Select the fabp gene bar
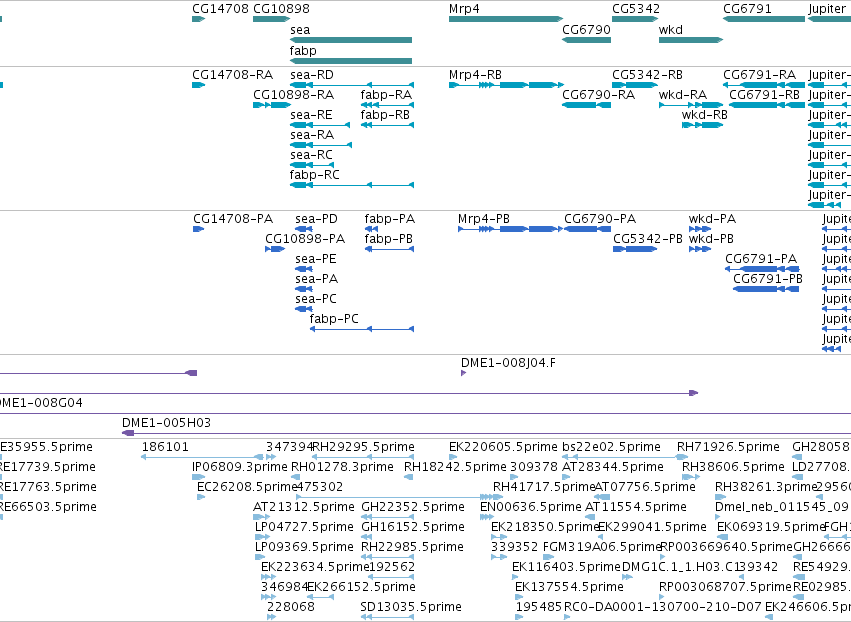Image resolution: width=851 pixels, height=622 pixels. click(x=351, y=61)
